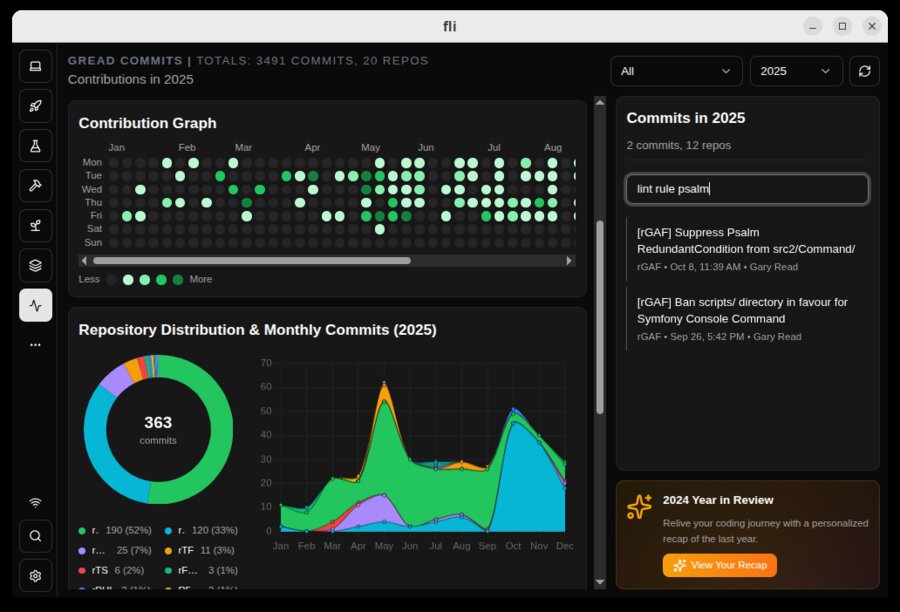Image resolution: width=900 pixels, height=612 pixels.
Task: Open the 2025 year dropdown
Action: (x=796, y=71)
